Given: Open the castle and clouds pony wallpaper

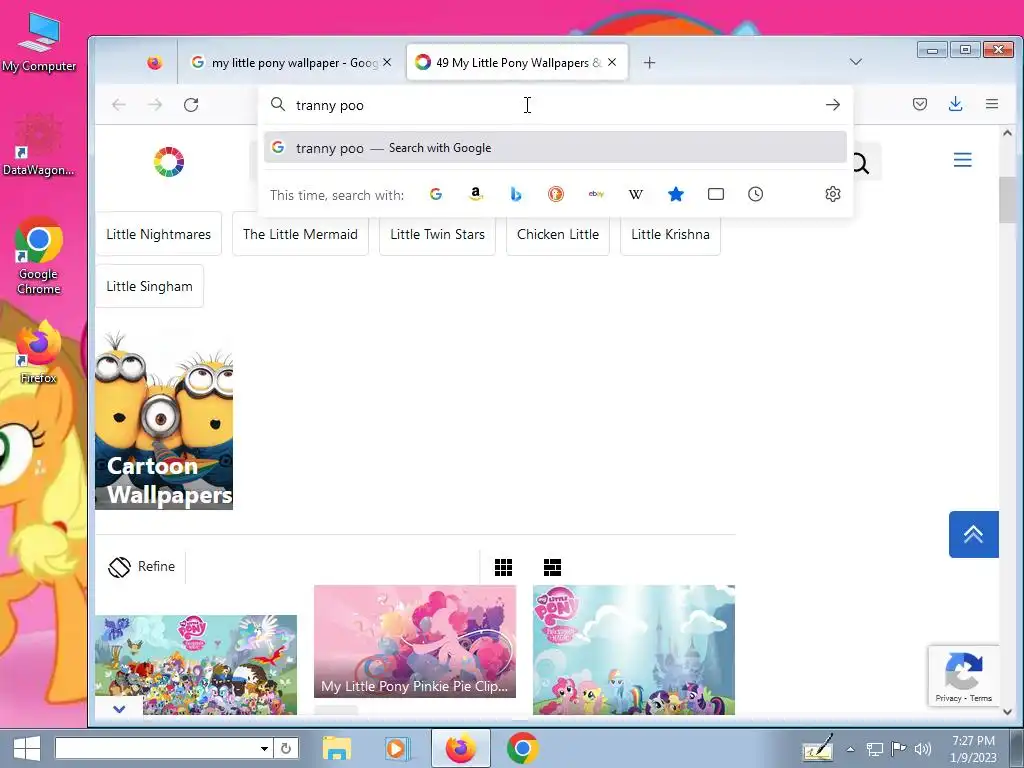Looking at the screenshot, I should click(x=633, y=650).
